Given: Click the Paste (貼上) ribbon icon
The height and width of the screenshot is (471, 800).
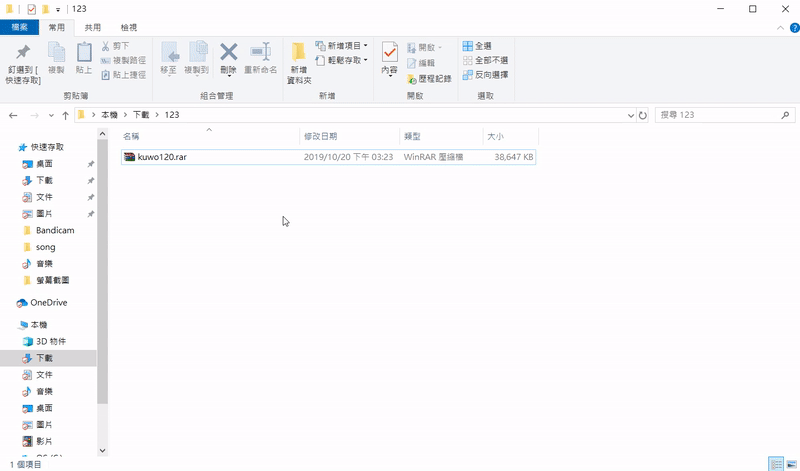Looking at the screenshot, I should tap(84, 52).
